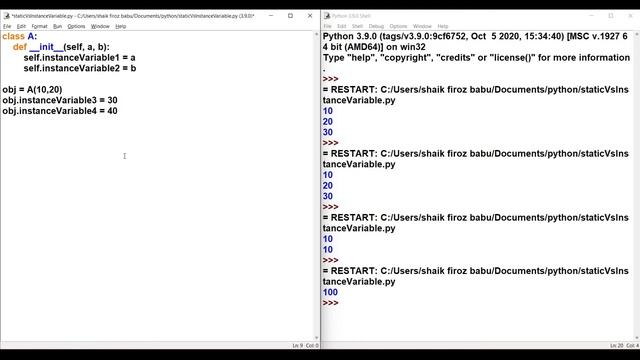This screenshot has width=640, height=360.
Task: Click editor status bar 'Ln: 9'
Action: [298, 346]
